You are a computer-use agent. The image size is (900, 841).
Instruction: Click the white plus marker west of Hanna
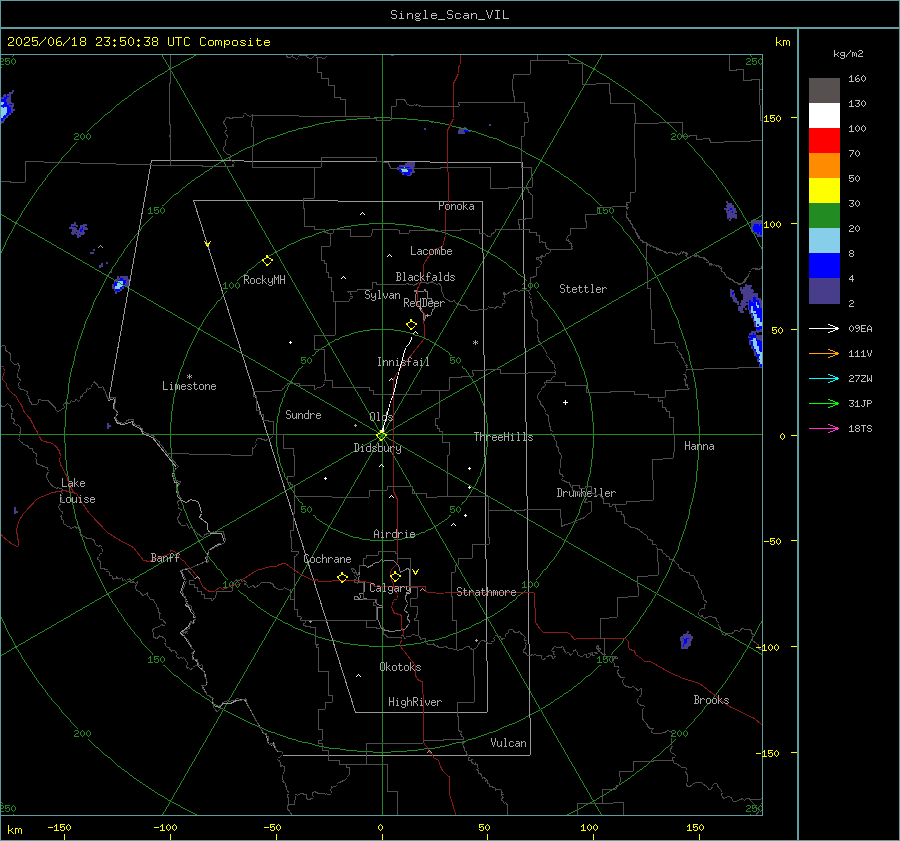(565, 402)
